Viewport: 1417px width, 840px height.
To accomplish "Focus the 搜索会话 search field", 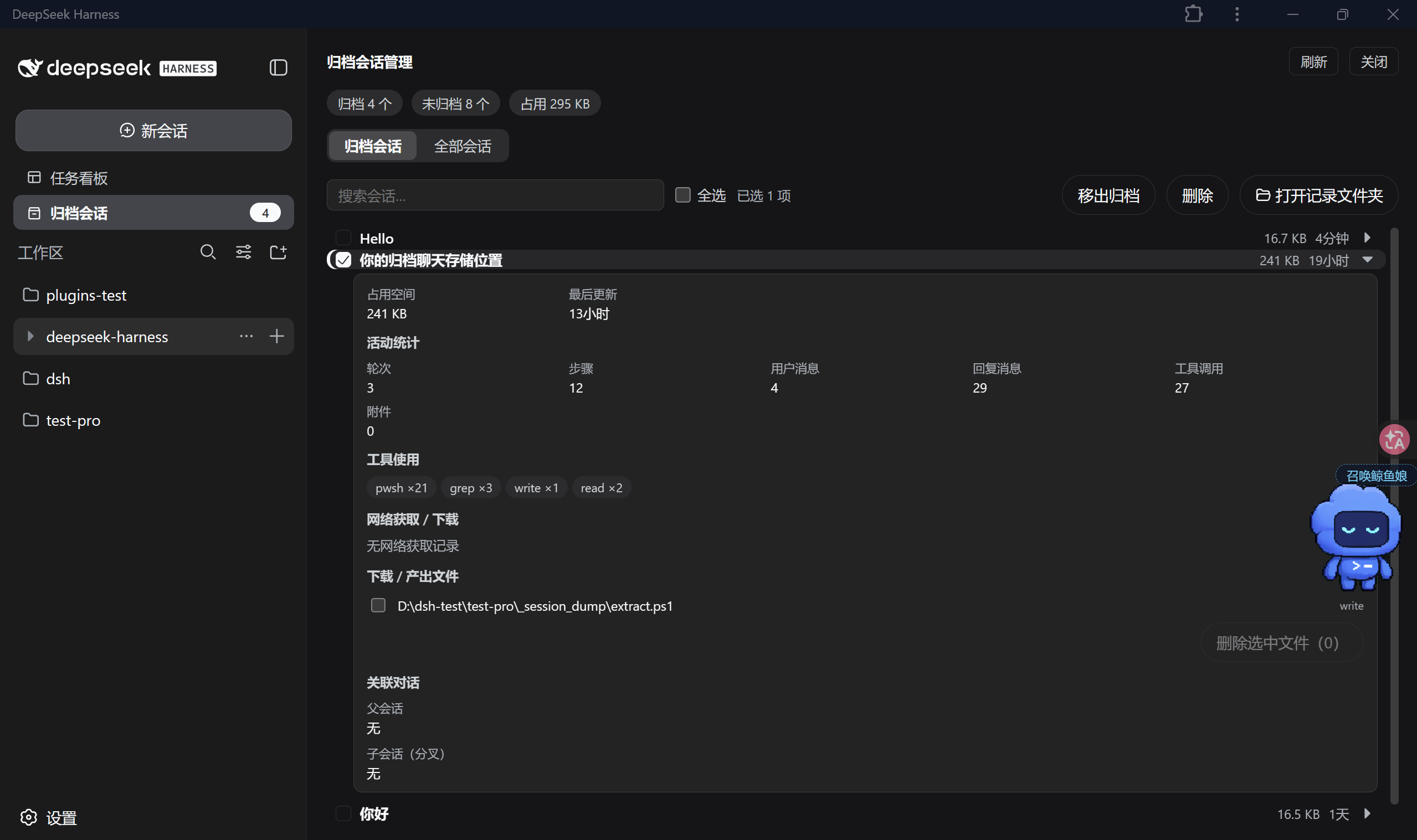I will [495, 195].
